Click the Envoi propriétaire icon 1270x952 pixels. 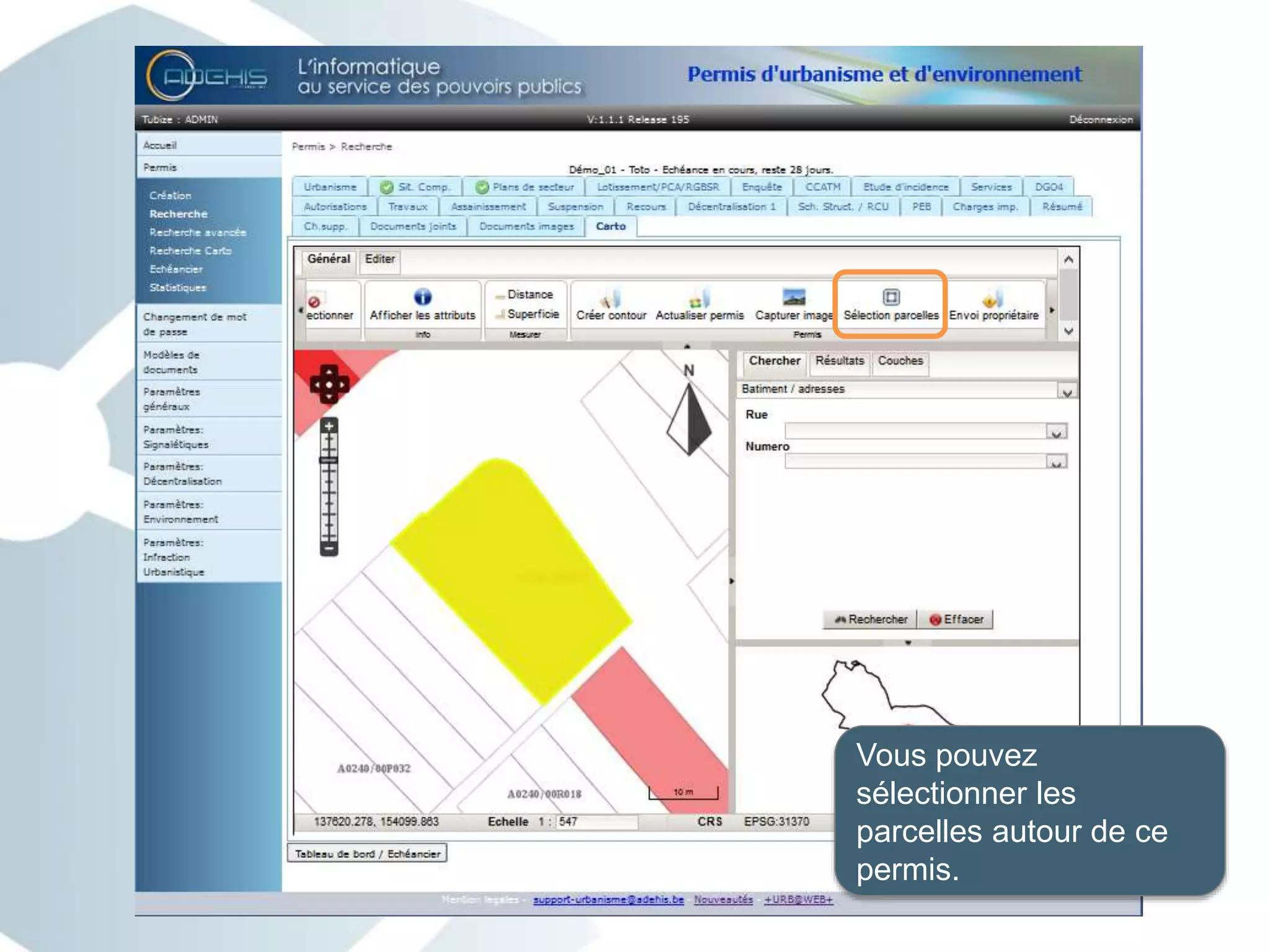[993, 299]
